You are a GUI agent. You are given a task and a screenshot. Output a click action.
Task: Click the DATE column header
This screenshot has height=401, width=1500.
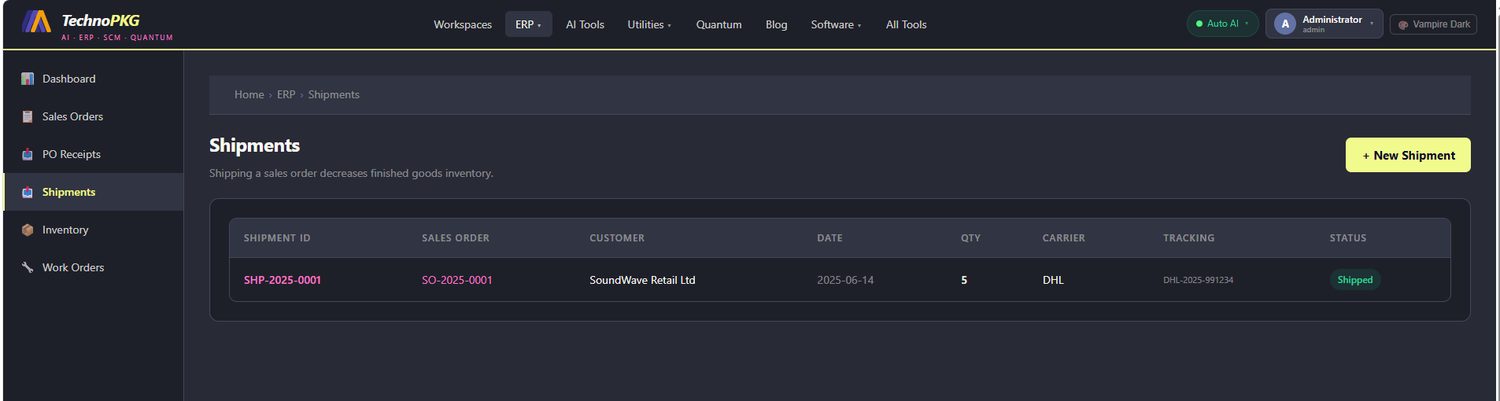pyautogui.click(x=830, y=238)
